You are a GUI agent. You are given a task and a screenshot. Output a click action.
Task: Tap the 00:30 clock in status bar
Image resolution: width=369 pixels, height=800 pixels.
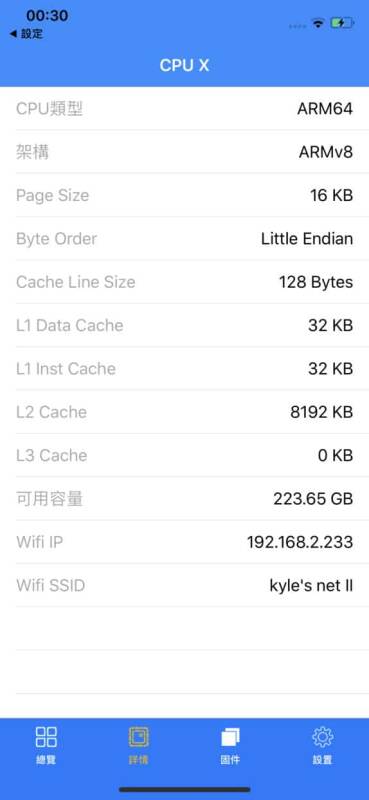click(47, 16)
